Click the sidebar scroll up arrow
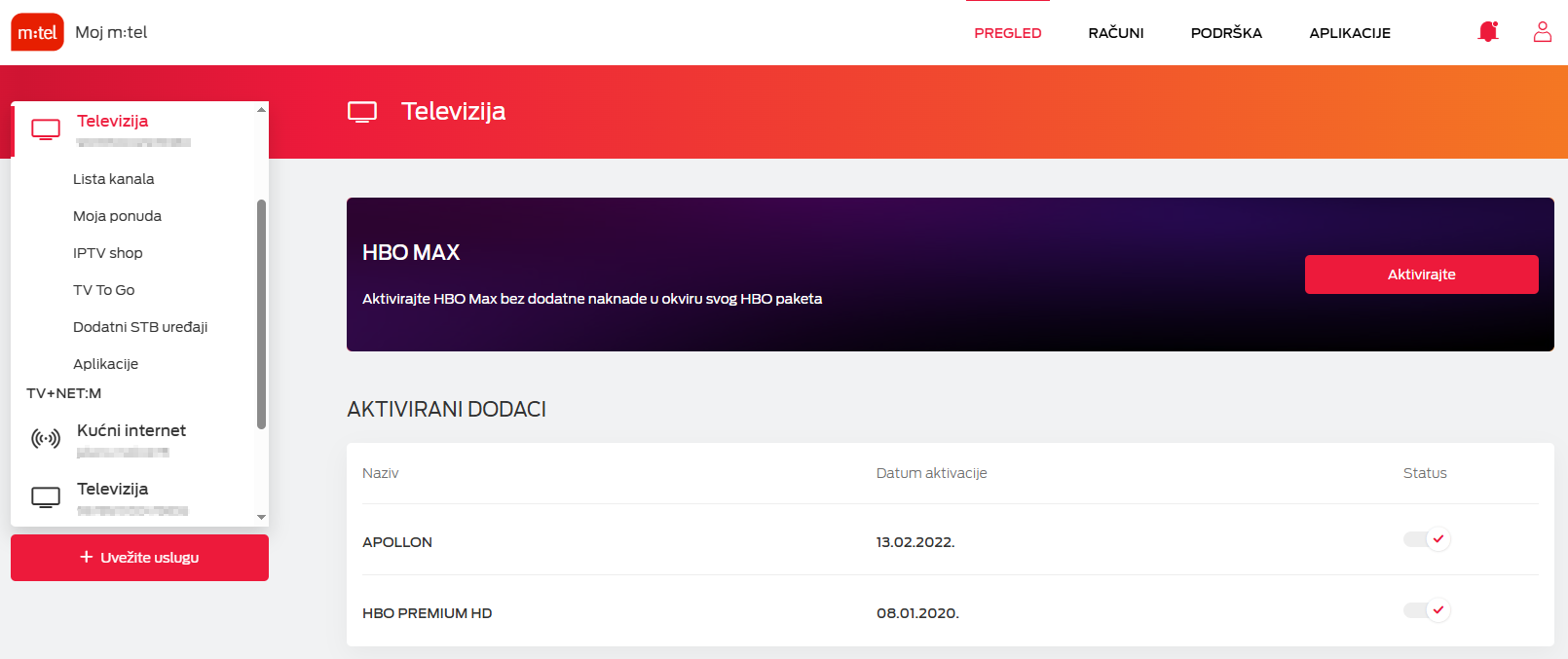 (x=261, y=110)
